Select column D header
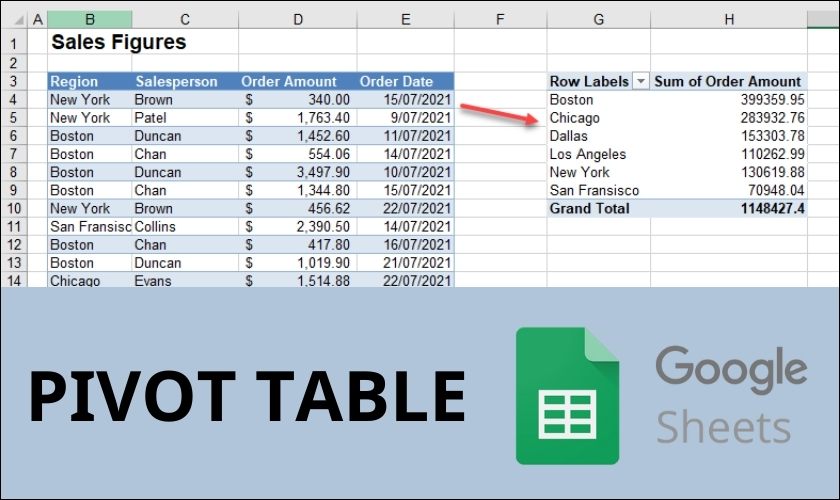The width and height of the screenshot is (840, 500). 298,19
